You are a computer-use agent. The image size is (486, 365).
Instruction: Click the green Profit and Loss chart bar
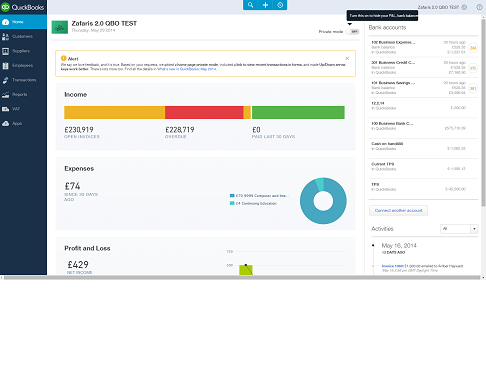click(x=246, y=270)
